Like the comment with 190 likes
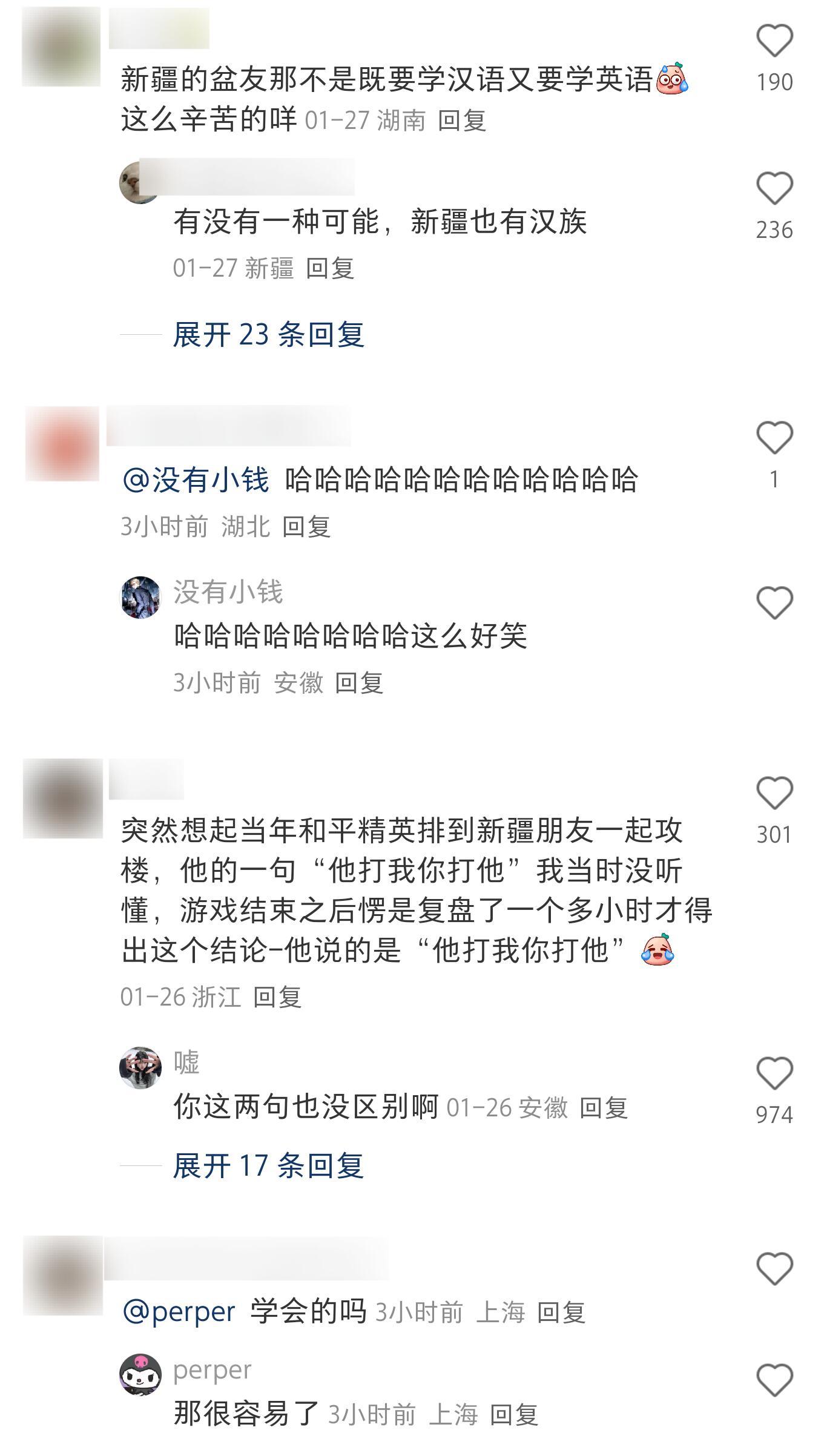Viewport: 827px width, 1456px height. tap(774, 41)
